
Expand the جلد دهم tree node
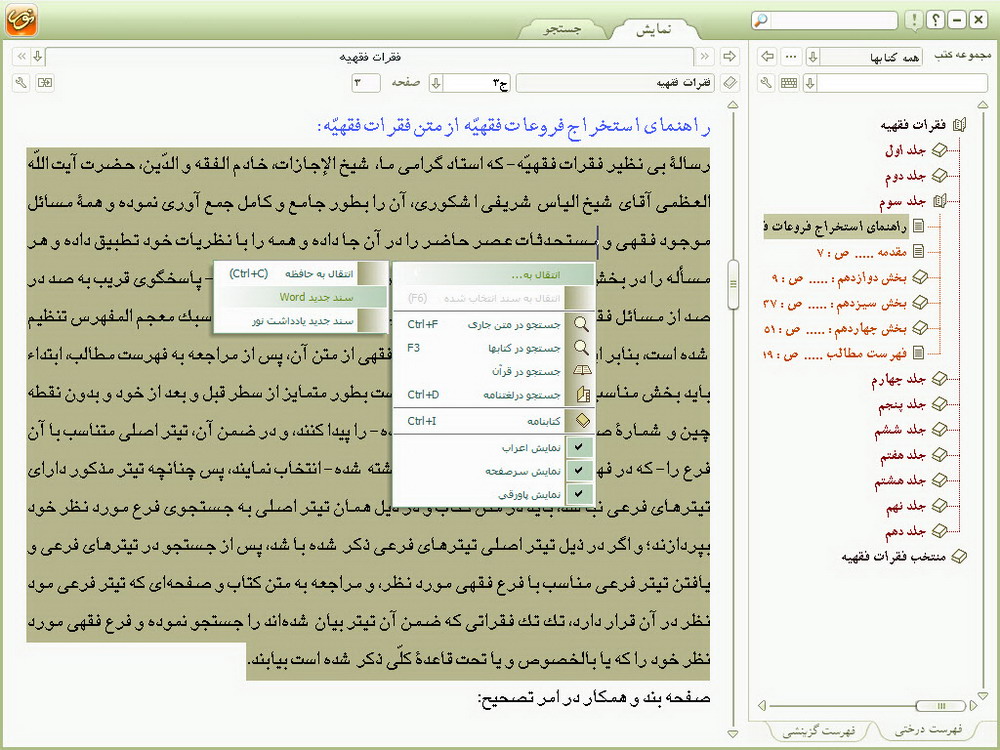point(939,531)
